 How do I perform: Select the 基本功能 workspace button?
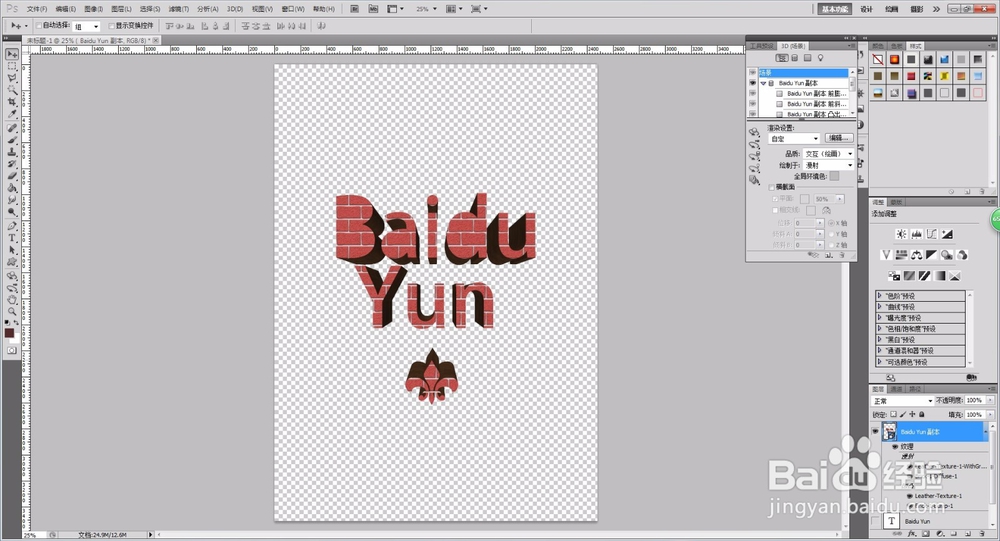click(x=835, y=9)
